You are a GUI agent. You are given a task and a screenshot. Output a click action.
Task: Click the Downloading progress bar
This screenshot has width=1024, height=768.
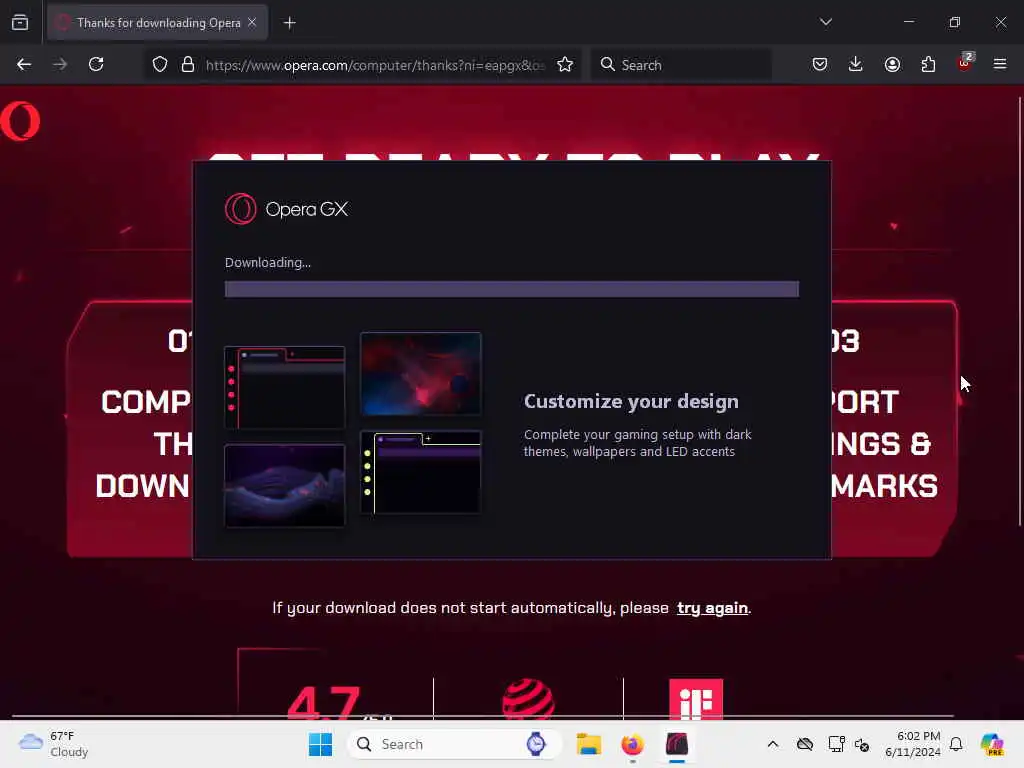[x=511, y=289]
